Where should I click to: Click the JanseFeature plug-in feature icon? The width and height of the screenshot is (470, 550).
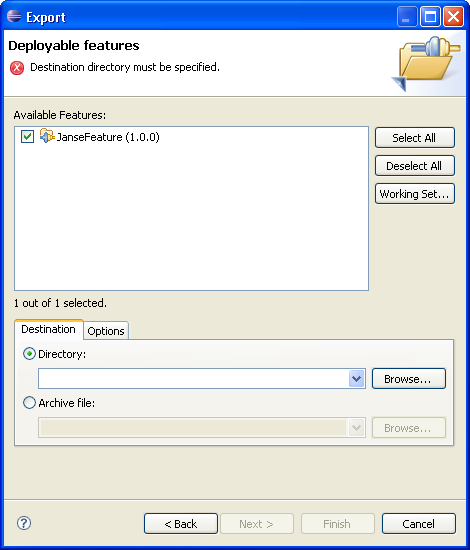point(47,136)
